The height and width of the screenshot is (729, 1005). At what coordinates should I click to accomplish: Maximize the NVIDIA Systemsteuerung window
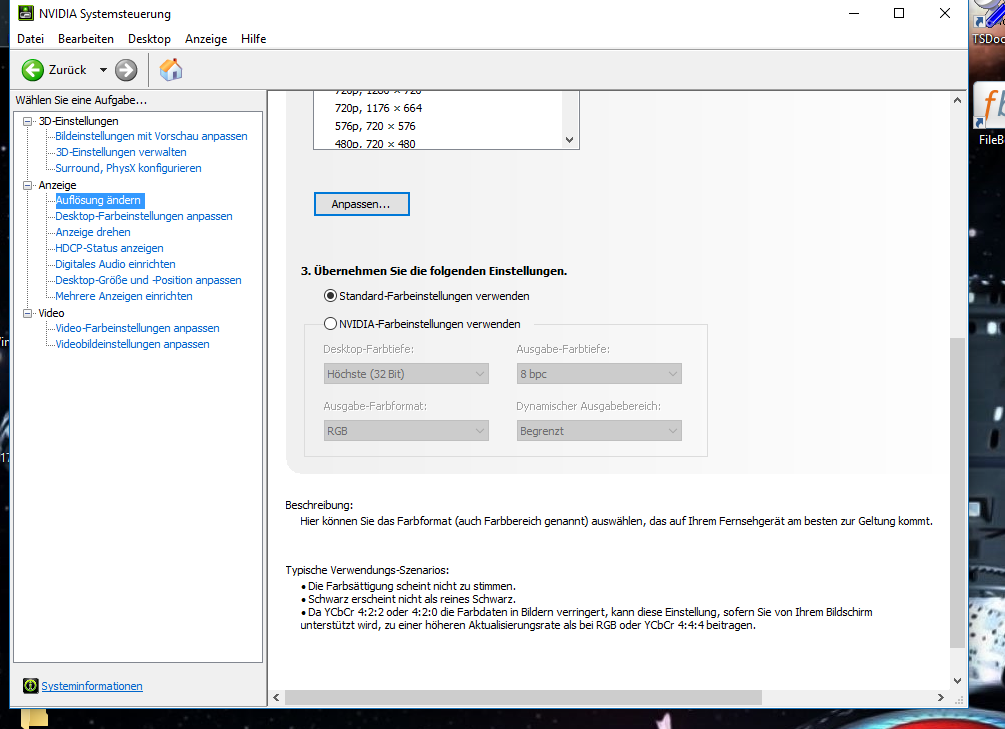pos(899,13)
